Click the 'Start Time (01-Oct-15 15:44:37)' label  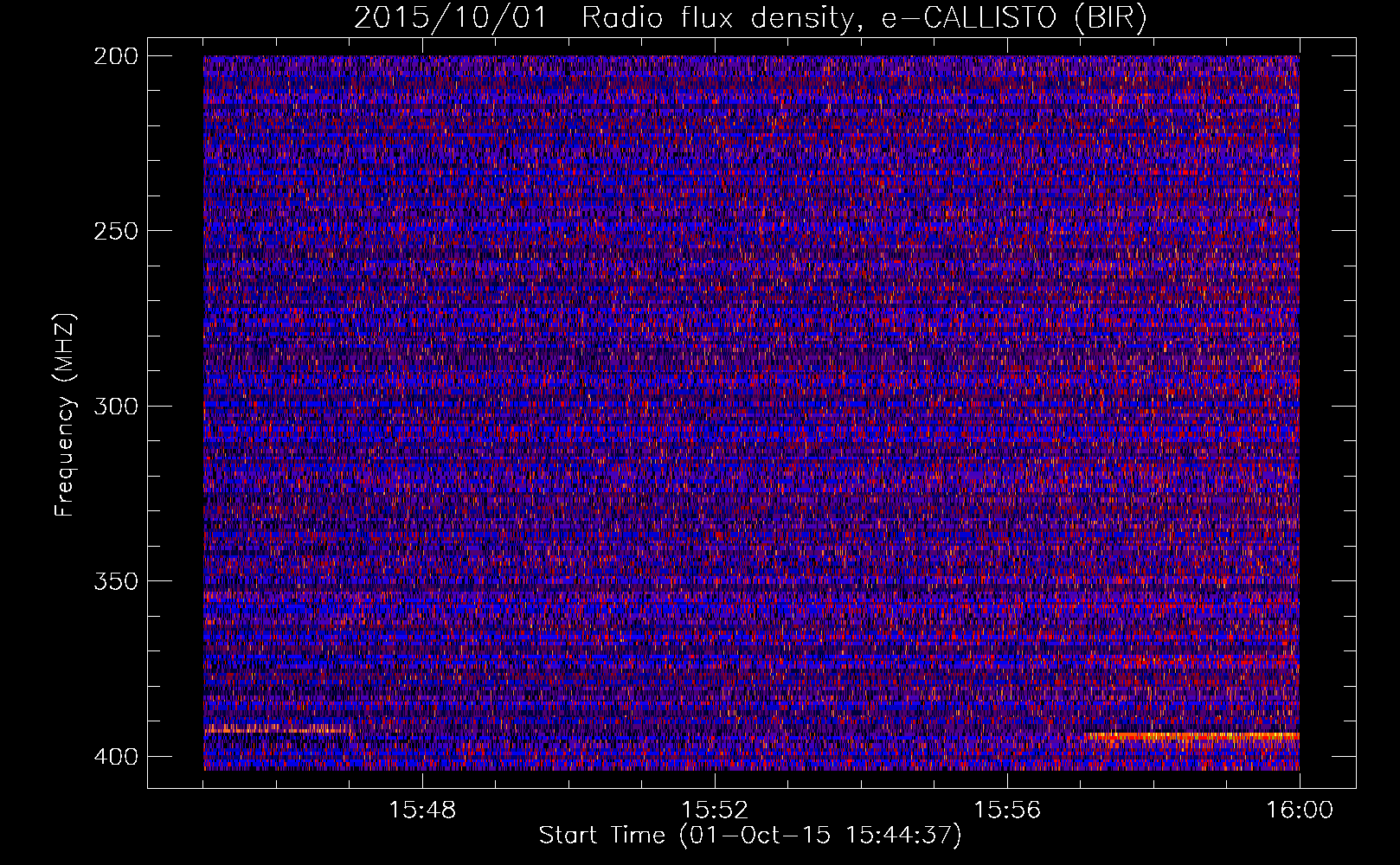tap(750, 836)
